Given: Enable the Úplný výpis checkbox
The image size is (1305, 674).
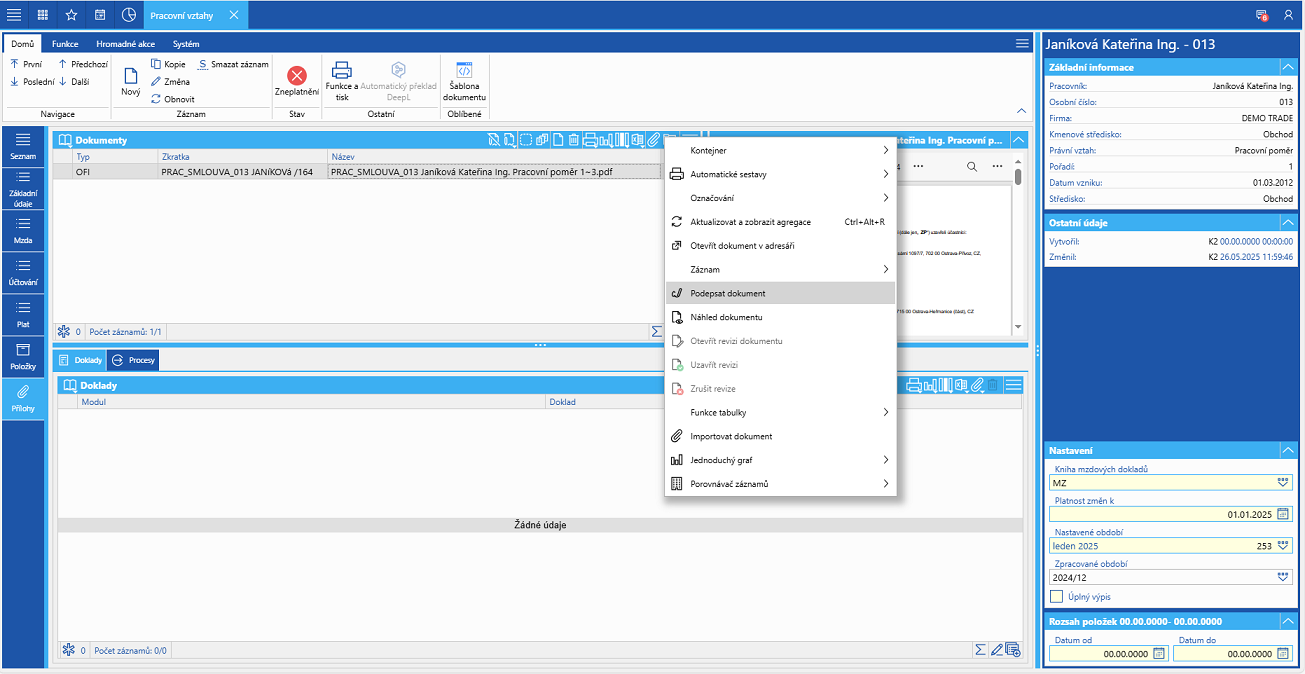Looking at the screenshot, I should (1057, 597).
